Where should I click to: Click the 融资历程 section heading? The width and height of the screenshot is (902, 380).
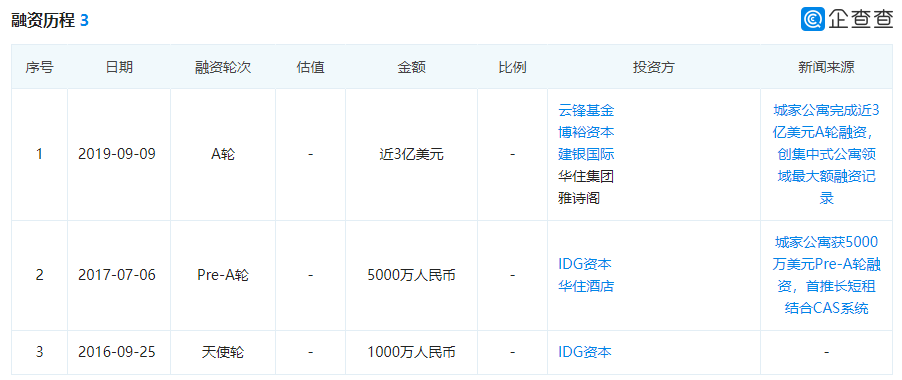coord(44,21)
